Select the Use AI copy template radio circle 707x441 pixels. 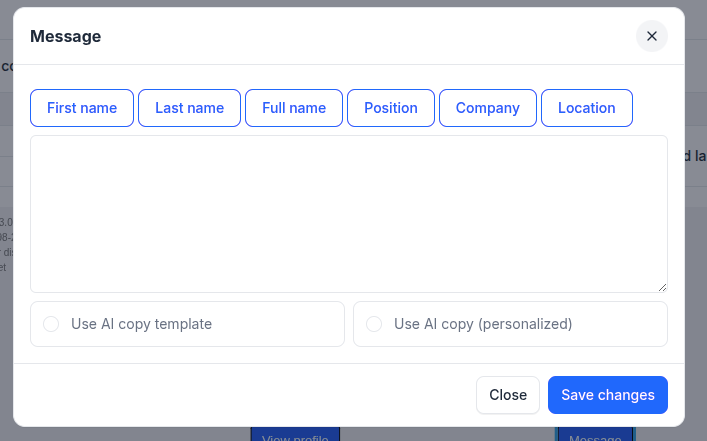click(x=52, y=324)
